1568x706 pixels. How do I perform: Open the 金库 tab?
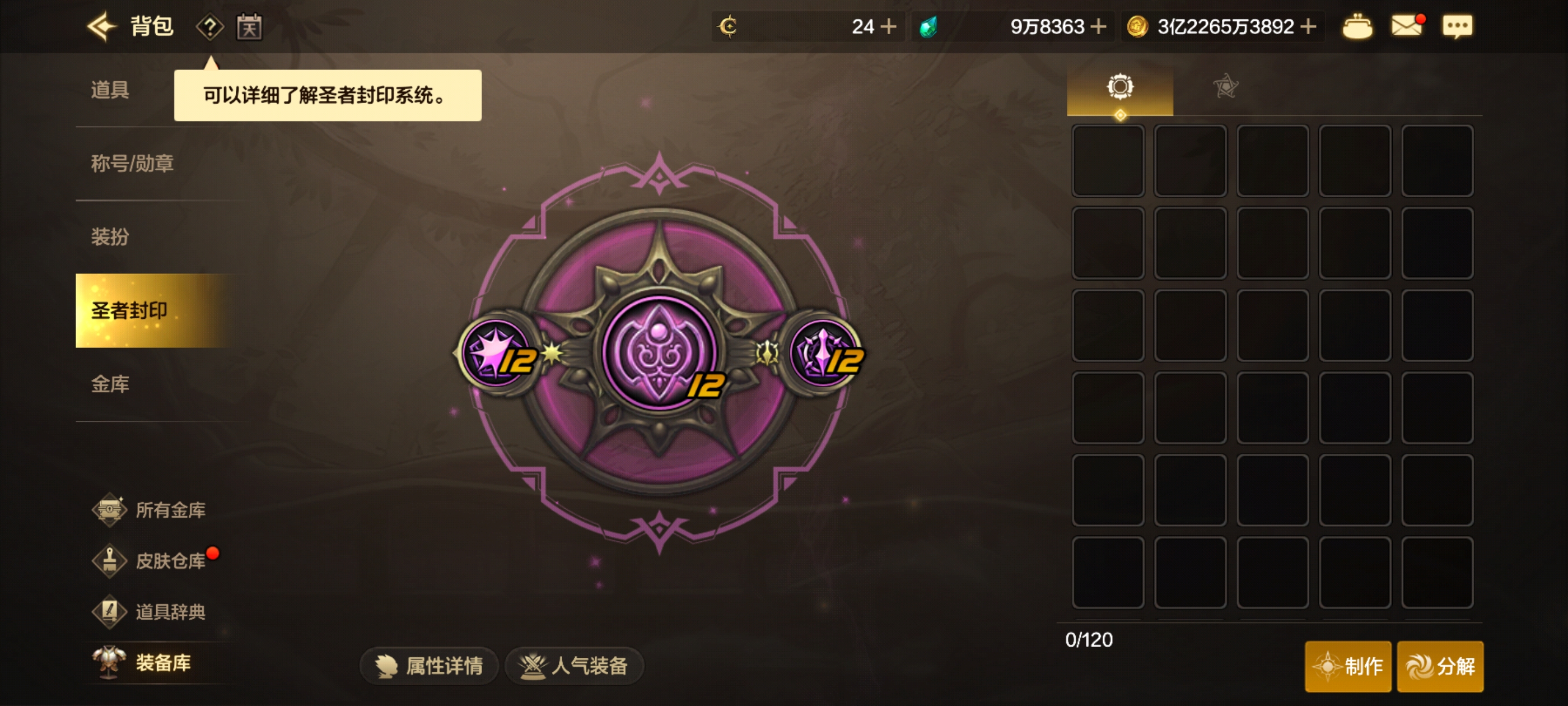(x=110, y=384)
